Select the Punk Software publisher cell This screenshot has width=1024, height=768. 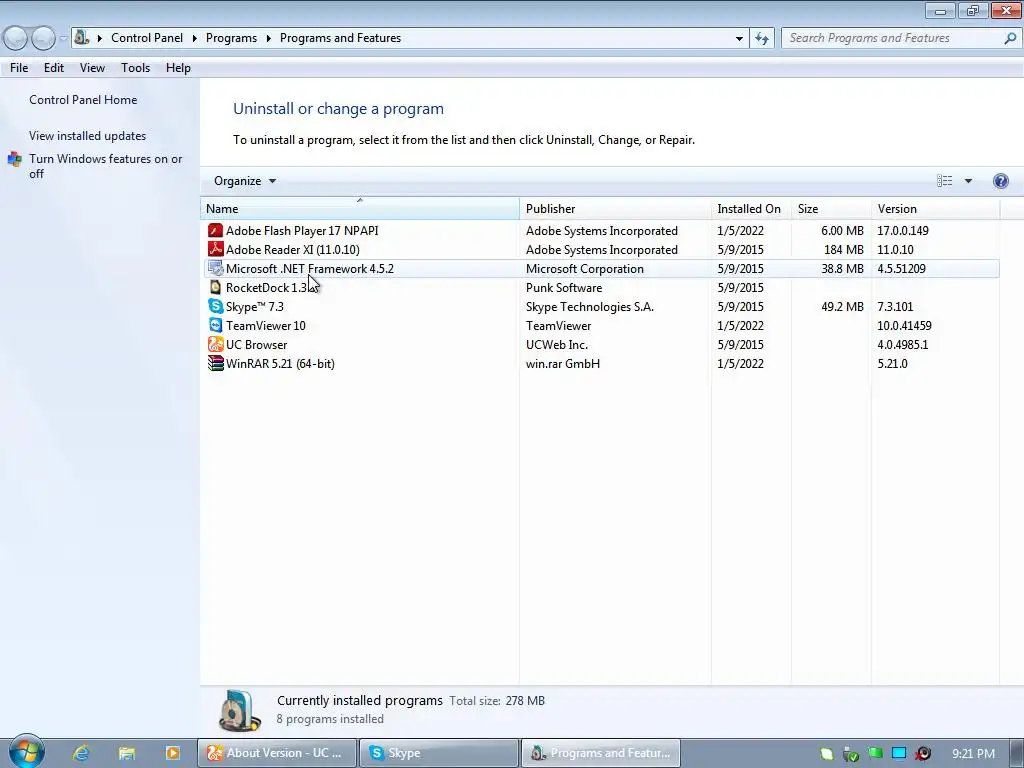coord(564,287)
